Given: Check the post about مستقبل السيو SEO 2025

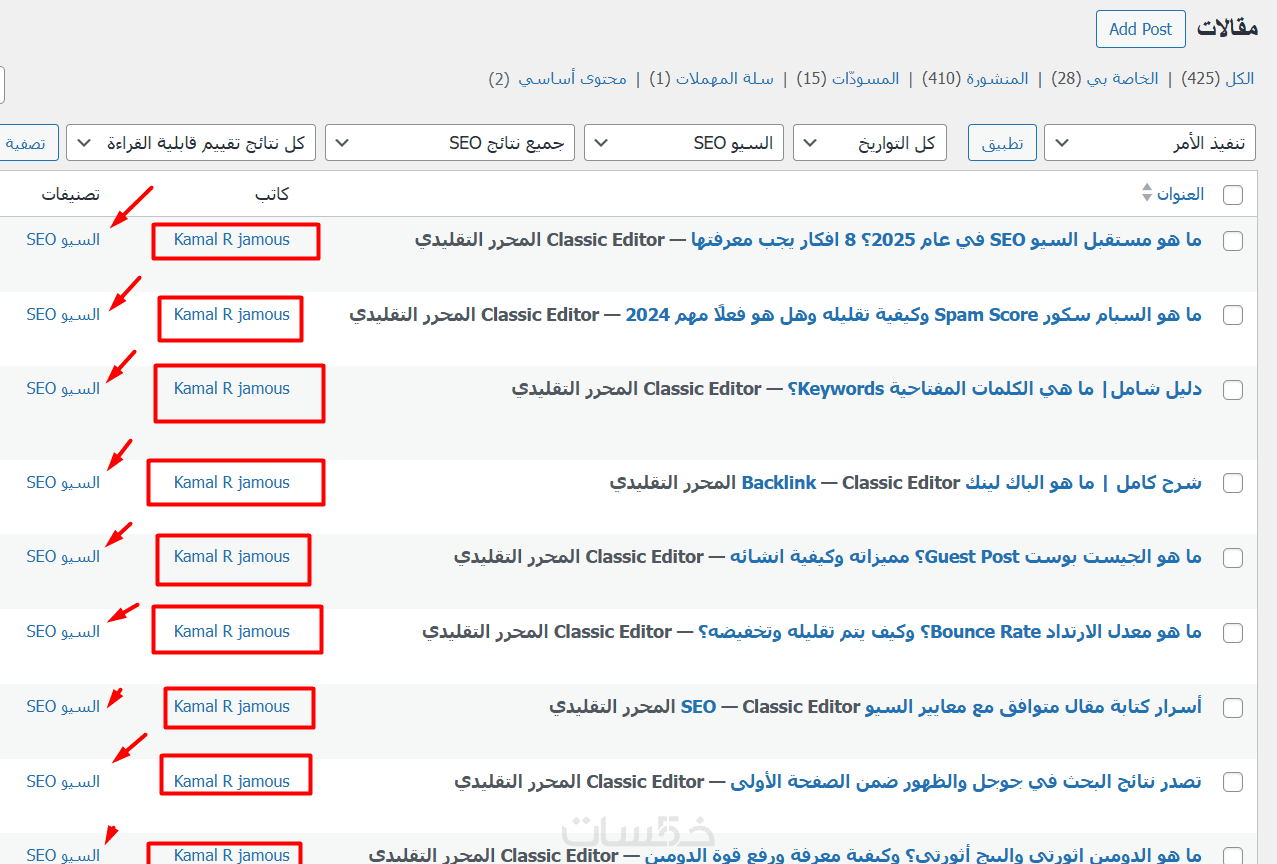Looking at the screenshot, I should point(1233,241).
